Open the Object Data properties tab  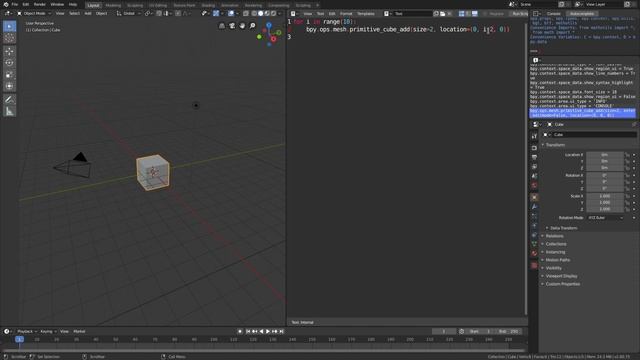534,244
